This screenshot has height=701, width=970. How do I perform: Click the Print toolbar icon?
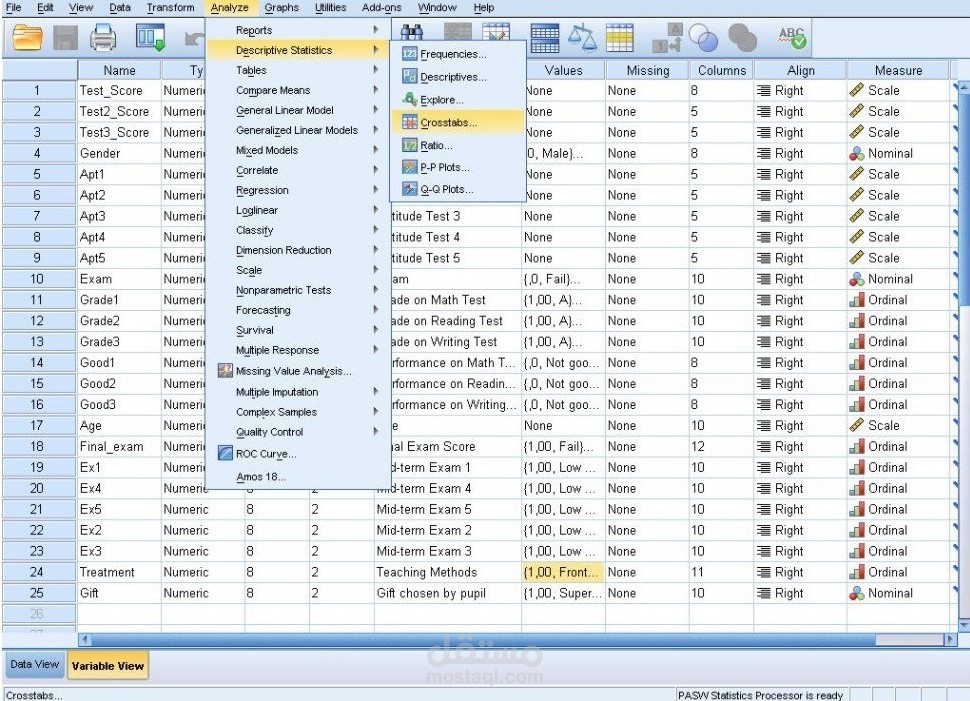pos(103,37)
